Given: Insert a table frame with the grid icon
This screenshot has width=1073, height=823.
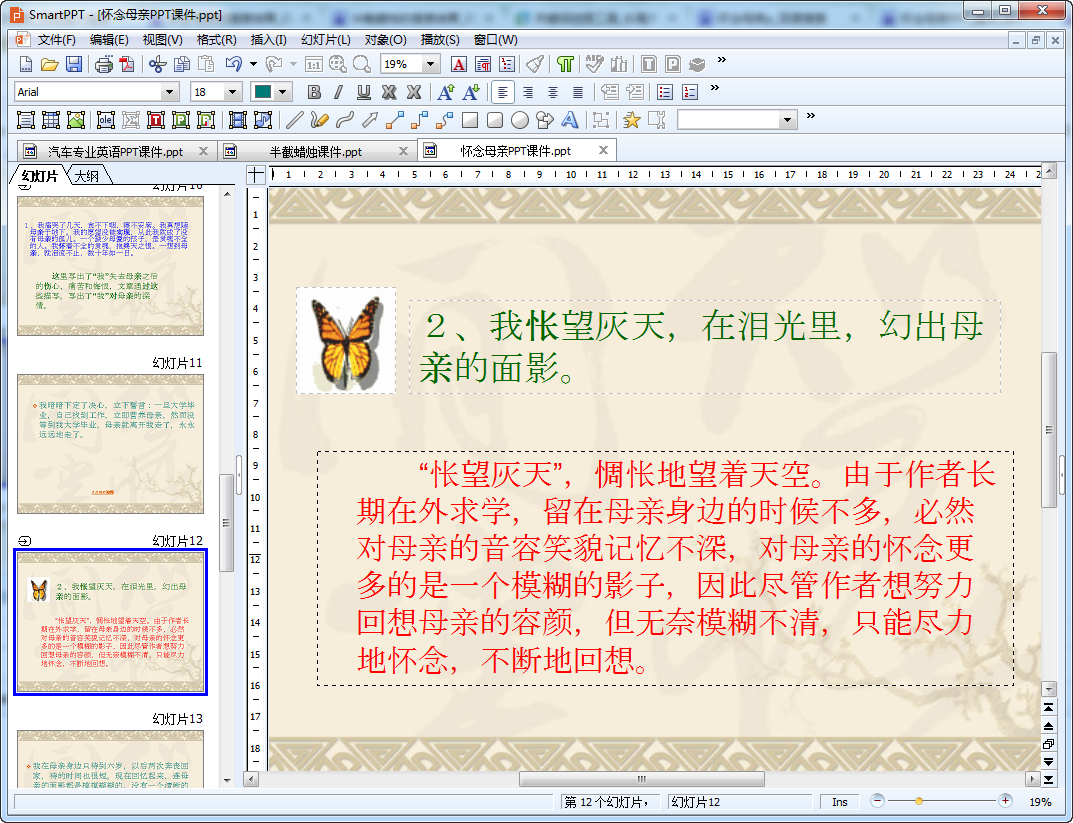Looking at the screenshot, I should 51,120.
